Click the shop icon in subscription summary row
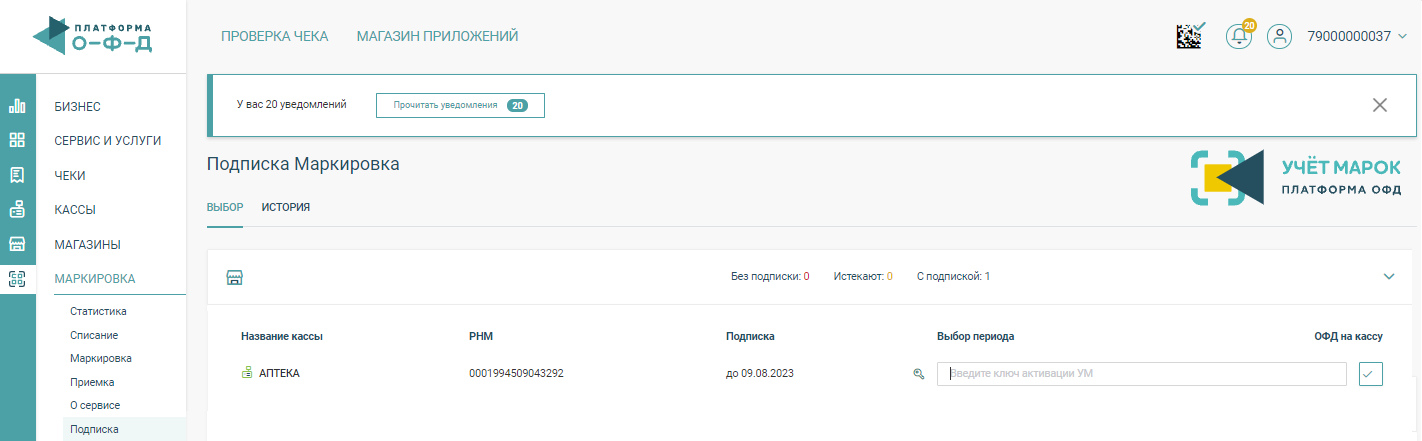This screenshot has width=1422, height=441. click(x=235, y=277)
